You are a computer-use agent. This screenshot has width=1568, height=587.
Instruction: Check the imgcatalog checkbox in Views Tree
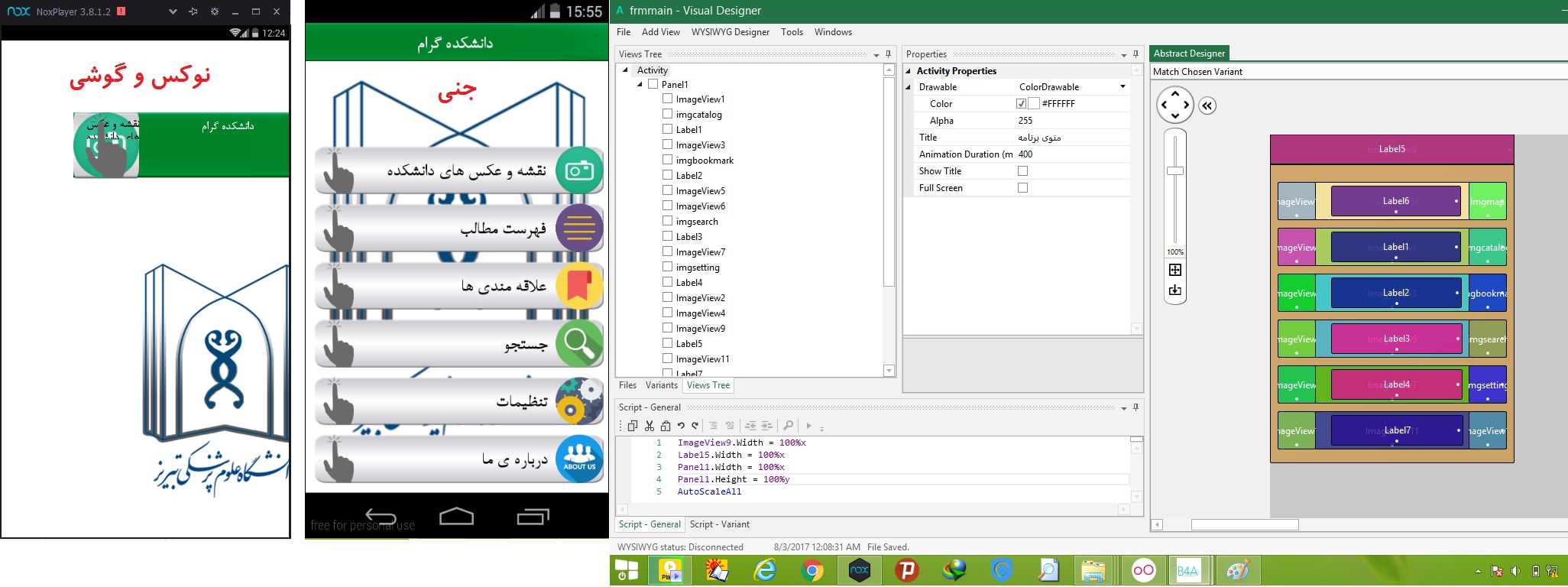[x=668, y=114]
